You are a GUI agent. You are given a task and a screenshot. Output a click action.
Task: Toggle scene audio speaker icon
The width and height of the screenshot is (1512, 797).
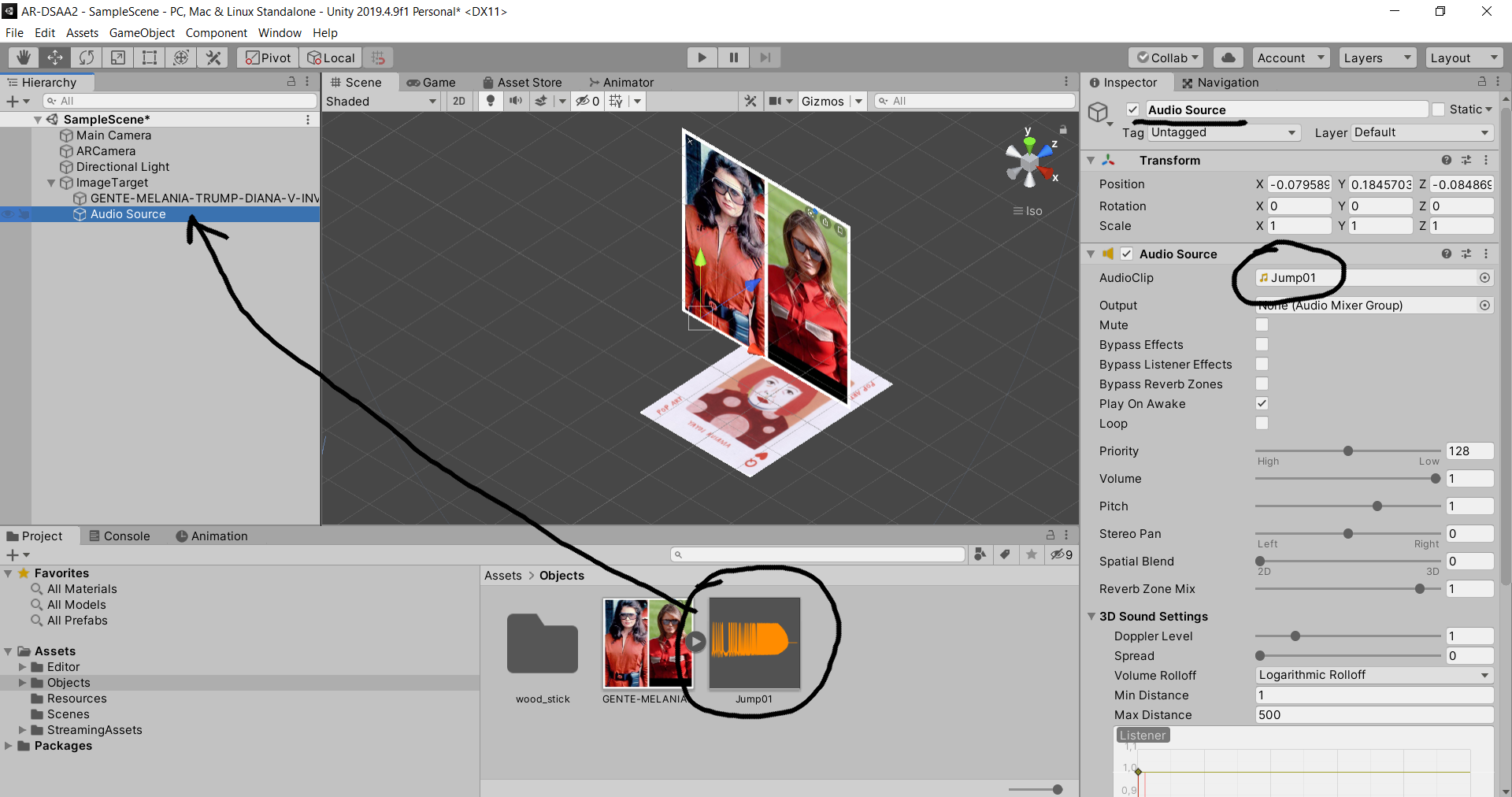click(516, 101)
